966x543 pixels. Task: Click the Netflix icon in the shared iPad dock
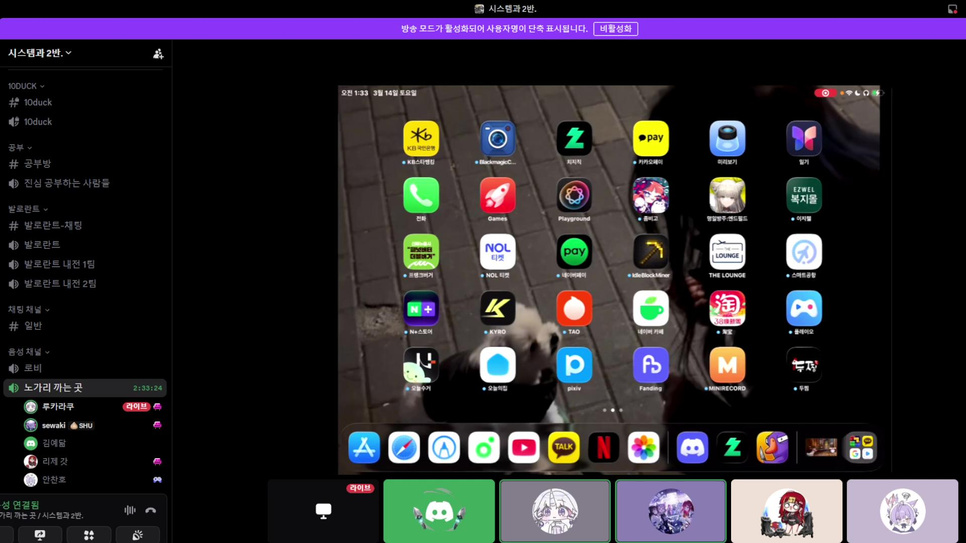[603, 448]
